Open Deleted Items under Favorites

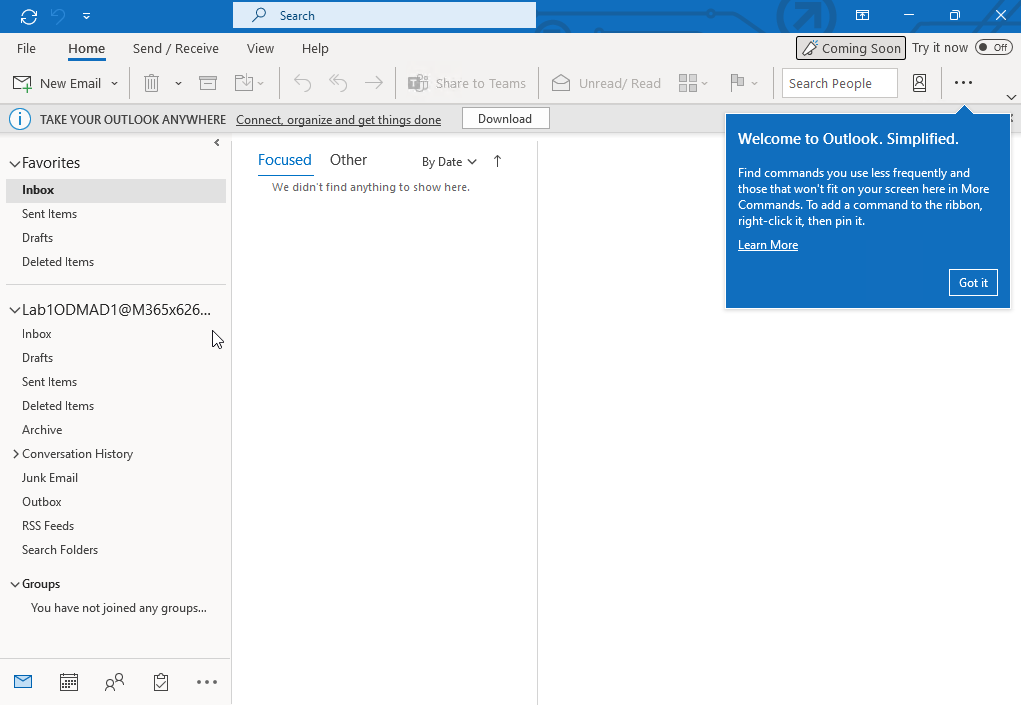pyautogui.click(x=58, y=262)
